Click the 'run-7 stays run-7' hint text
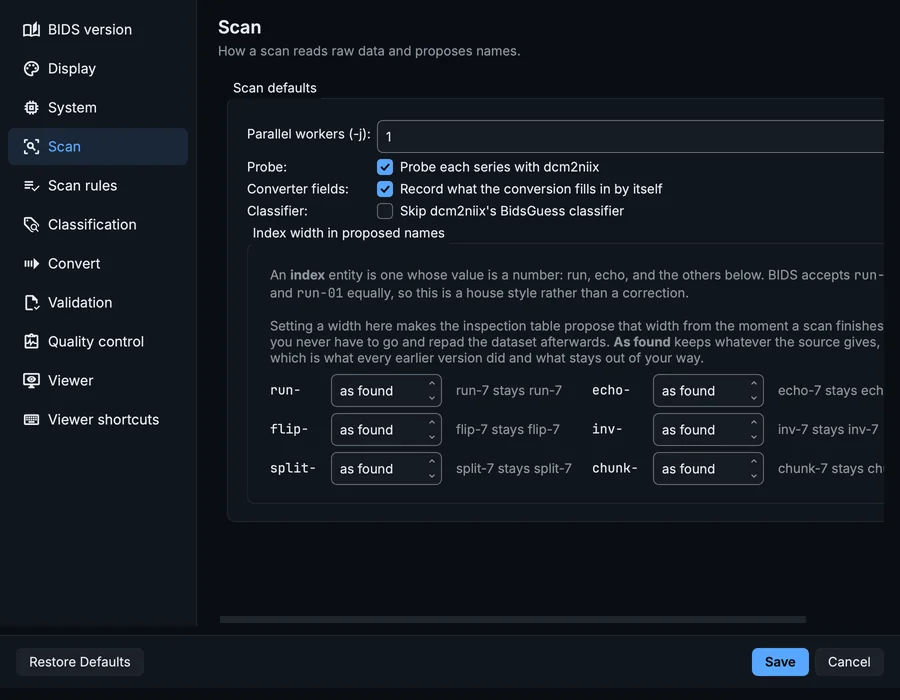 click(x=509, y=390)
